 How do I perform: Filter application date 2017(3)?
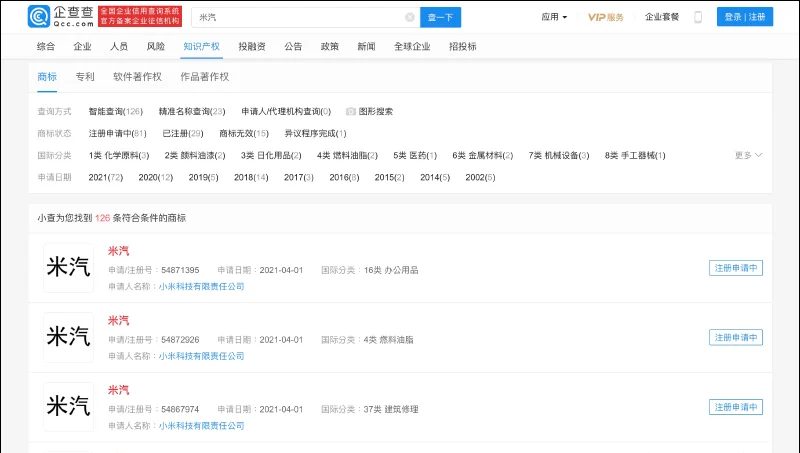click(299, 177)
